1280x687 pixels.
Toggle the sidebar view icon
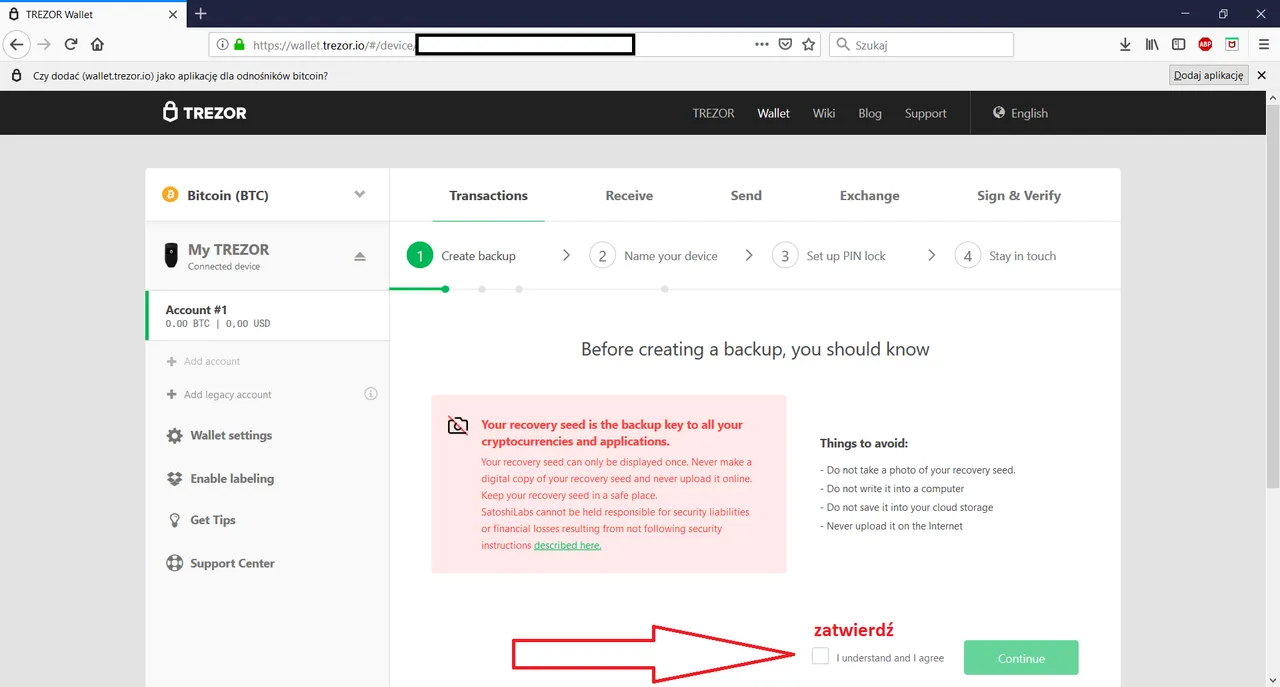(1178, 44)
